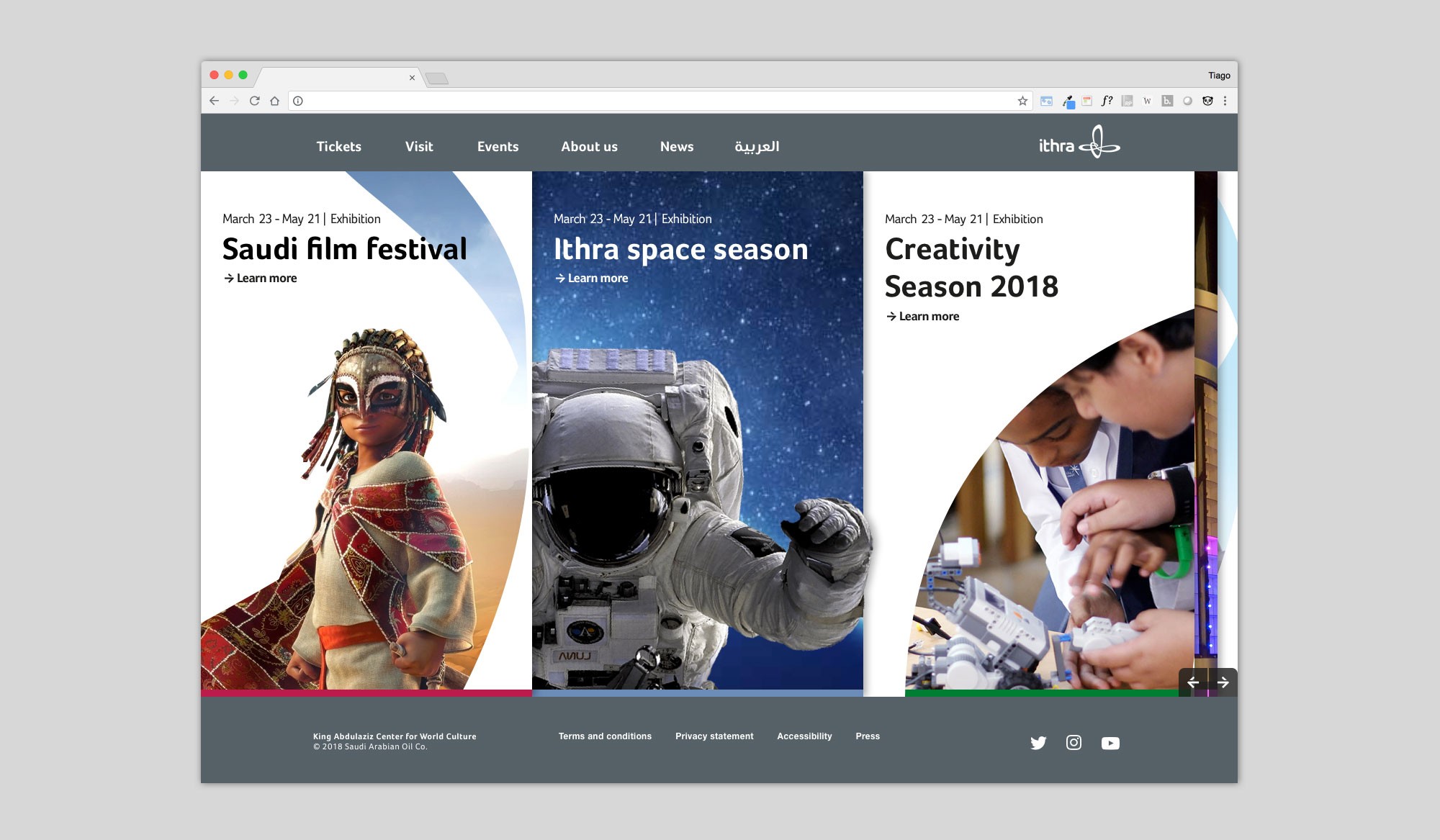Open About us in navigation
The height and width of the screenshot is (840, 1440).
589,147
